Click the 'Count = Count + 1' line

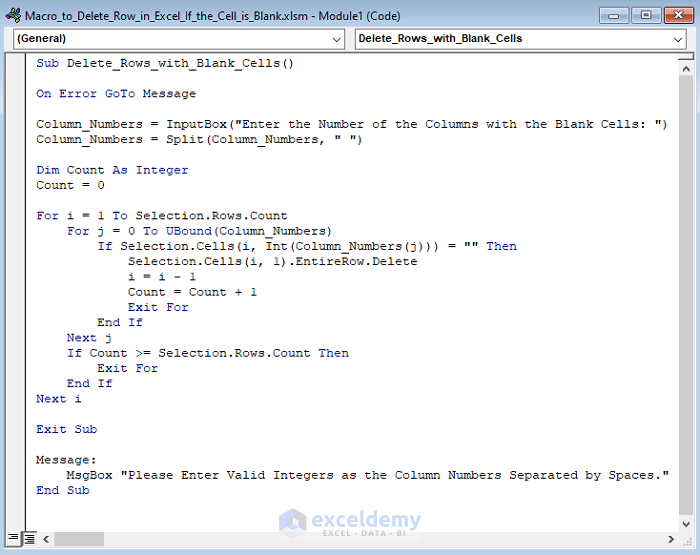point(192,292)
